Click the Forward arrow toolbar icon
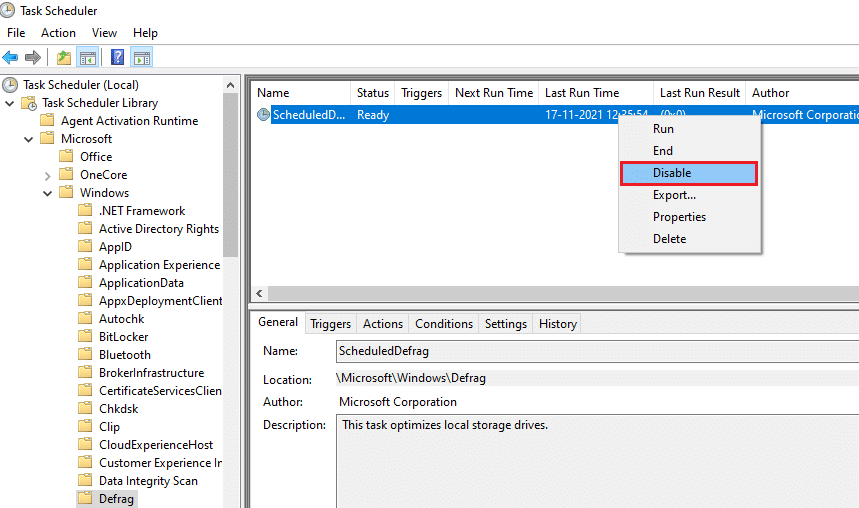 (x=33, y=57)
